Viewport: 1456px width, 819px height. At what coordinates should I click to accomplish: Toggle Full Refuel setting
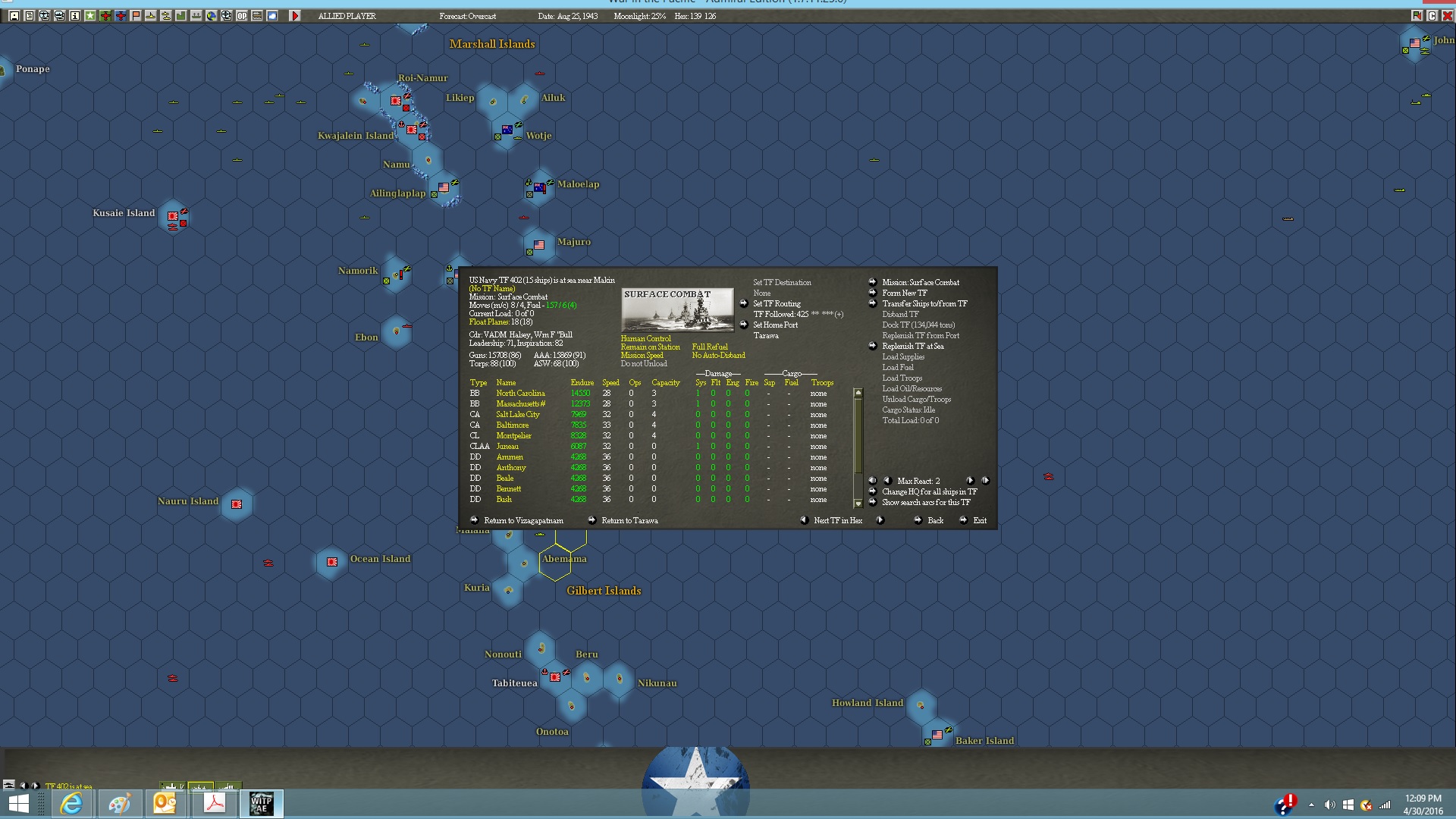709,347
